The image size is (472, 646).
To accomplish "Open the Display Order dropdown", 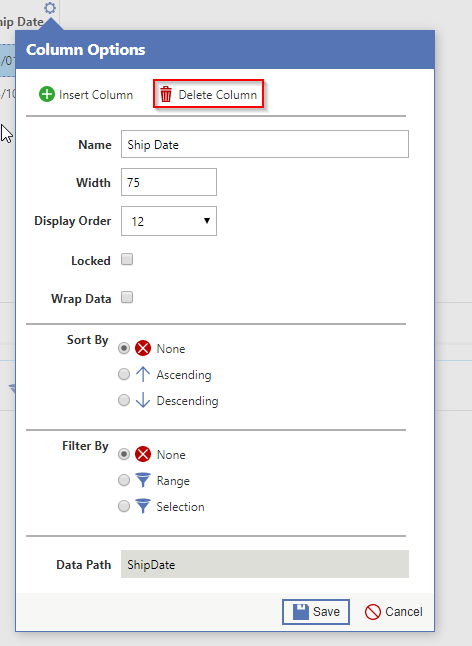I will pos(169,221).
